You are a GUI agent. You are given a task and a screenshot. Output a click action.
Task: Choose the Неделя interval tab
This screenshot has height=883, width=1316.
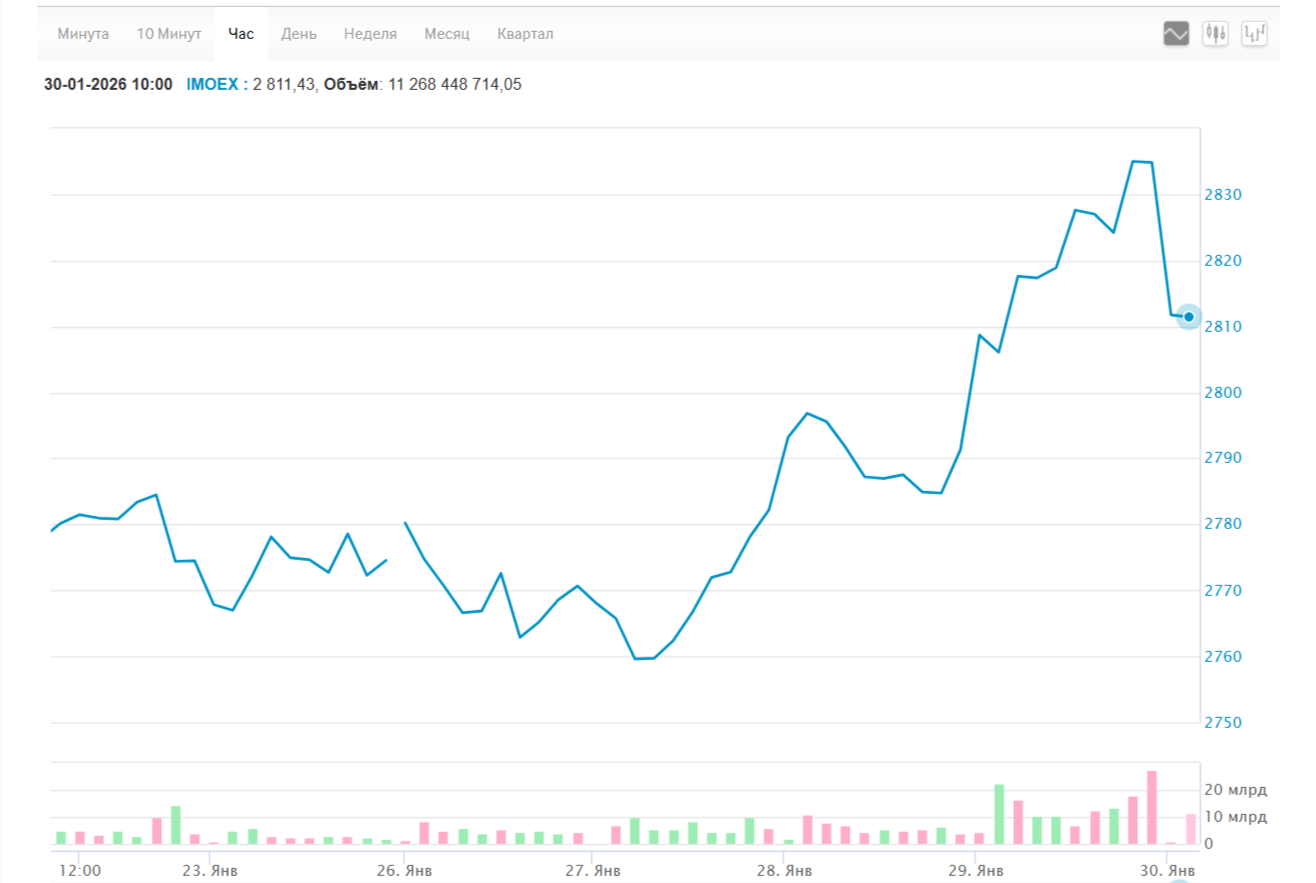370,34
